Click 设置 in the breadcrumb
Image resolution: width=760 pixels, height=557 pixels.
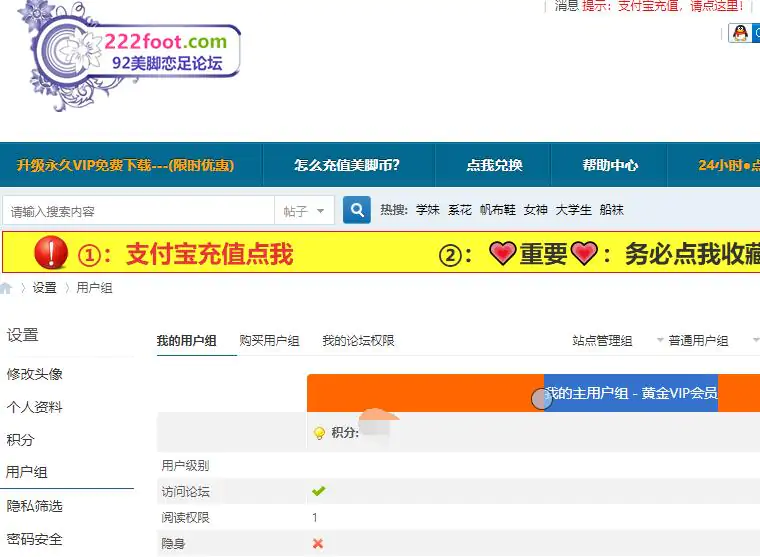(45, 288)
